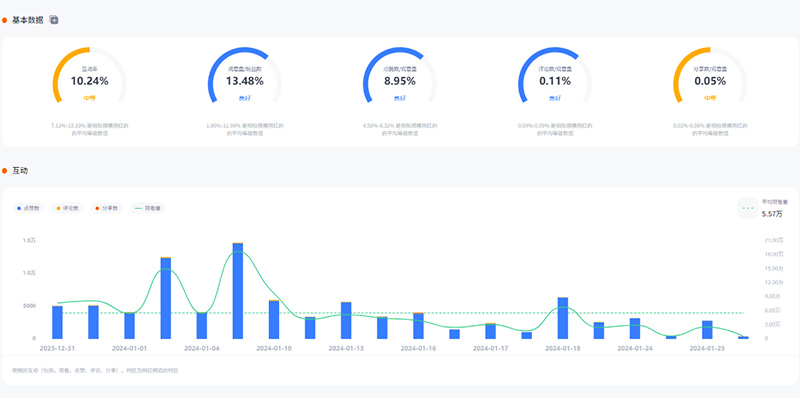
Task: Click the bar above 2024-01-04
Action: [x=202, y=326]
